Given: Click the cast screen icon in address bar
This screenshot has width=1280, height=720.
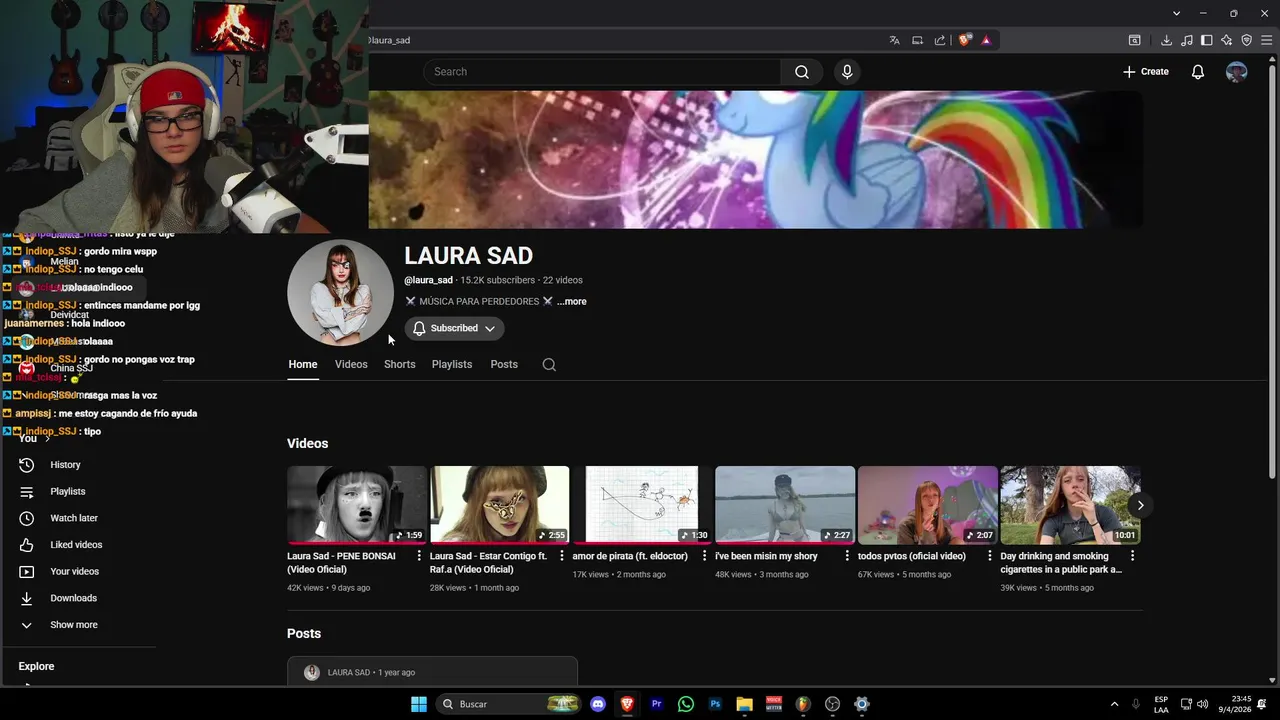Looking at the screenshot, I should click(x=917, y=40).
